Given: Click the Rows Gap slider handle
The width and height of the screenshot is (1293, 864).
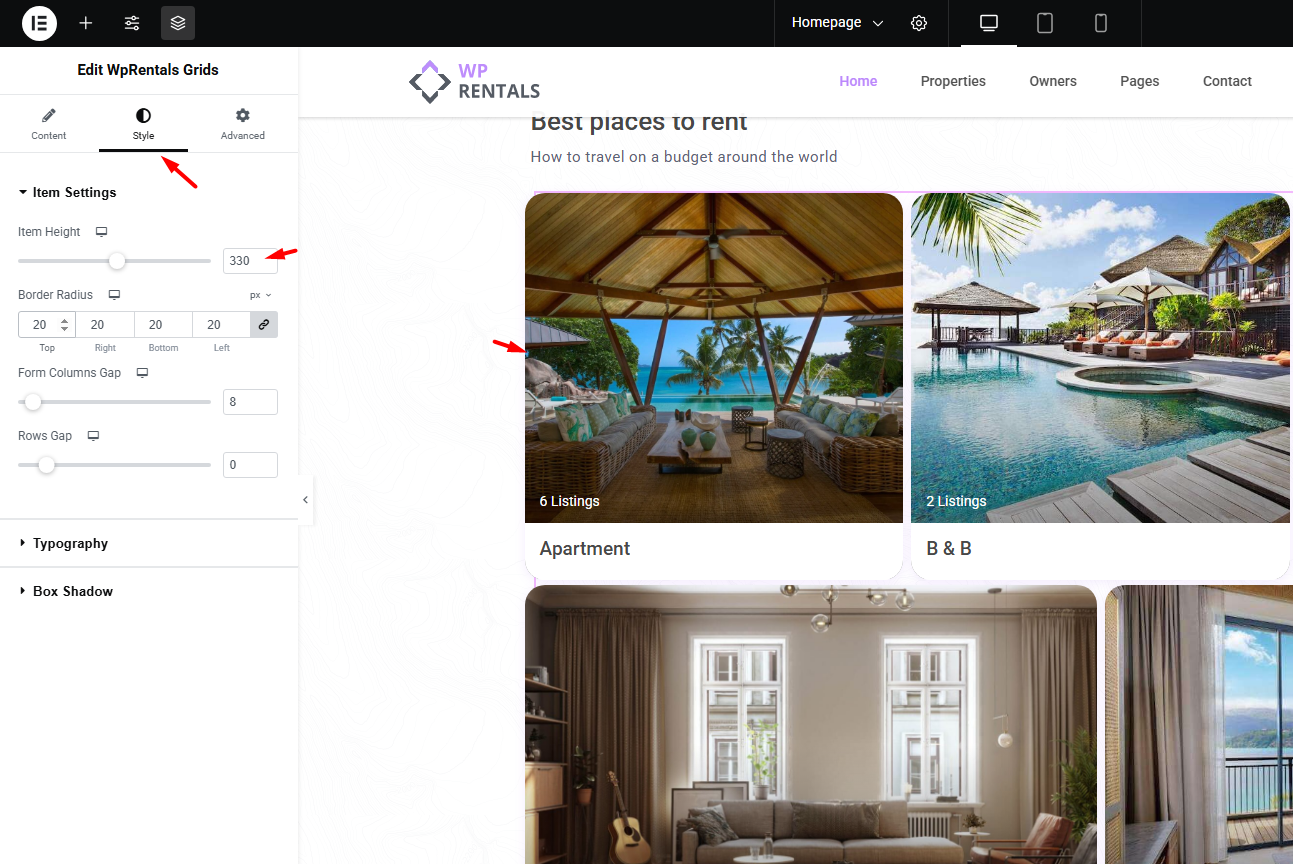Looking at the screenshot, I should pyautogui.click(x=46, y=465).
